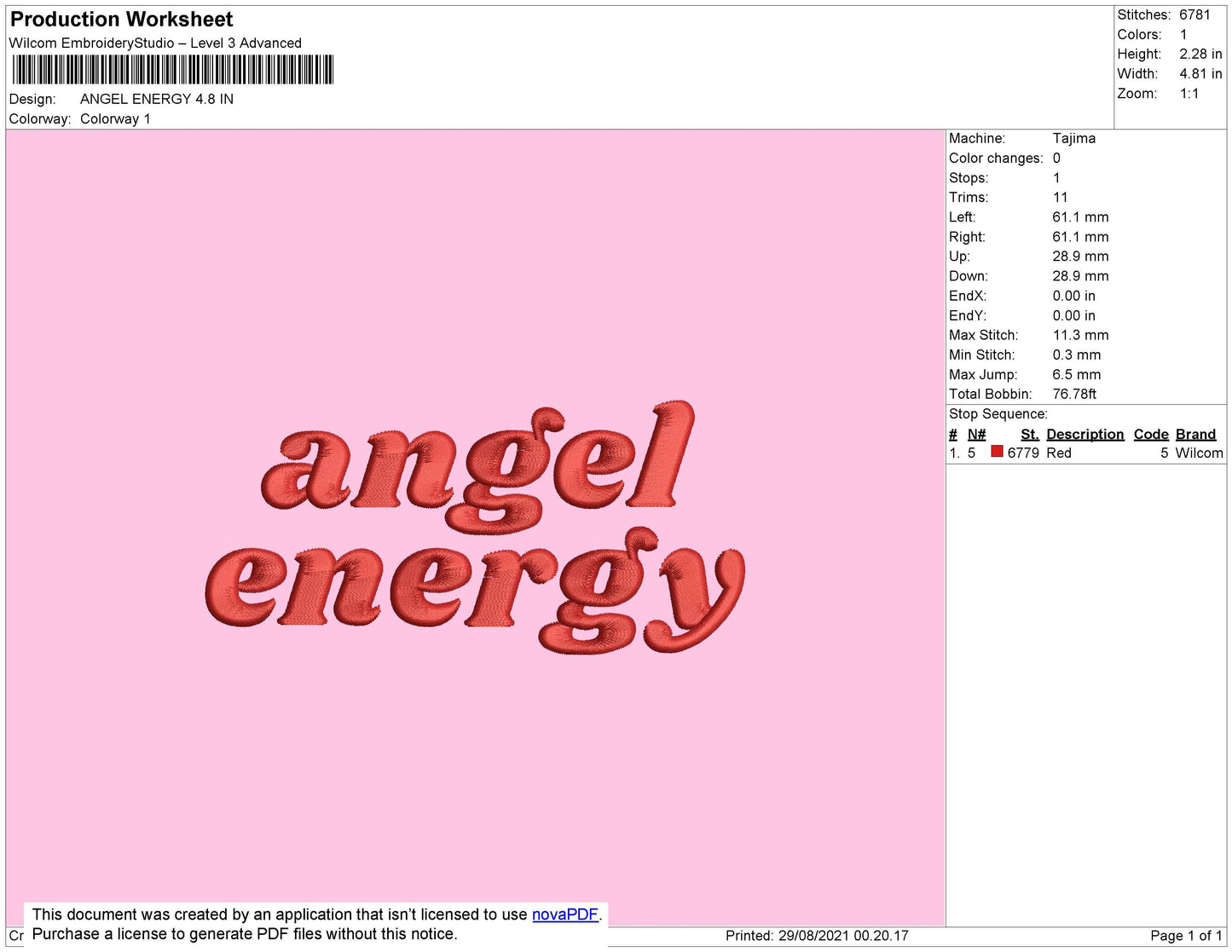Click the Zoom value 1:1
The width and height of the screenshot is (1232, 952).
pyautogui.click(x=1189, y=94)
